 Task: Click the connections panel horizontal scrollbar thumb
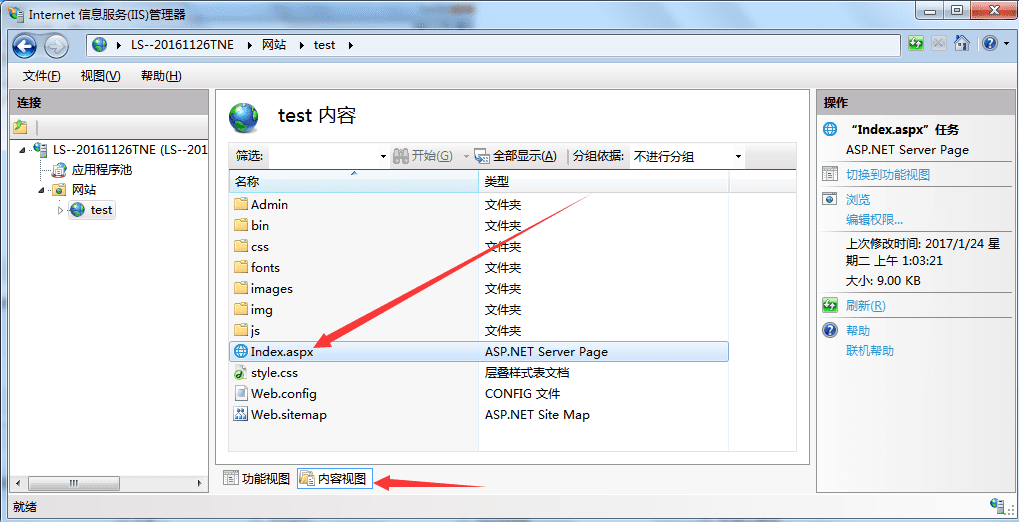point(73,484)
